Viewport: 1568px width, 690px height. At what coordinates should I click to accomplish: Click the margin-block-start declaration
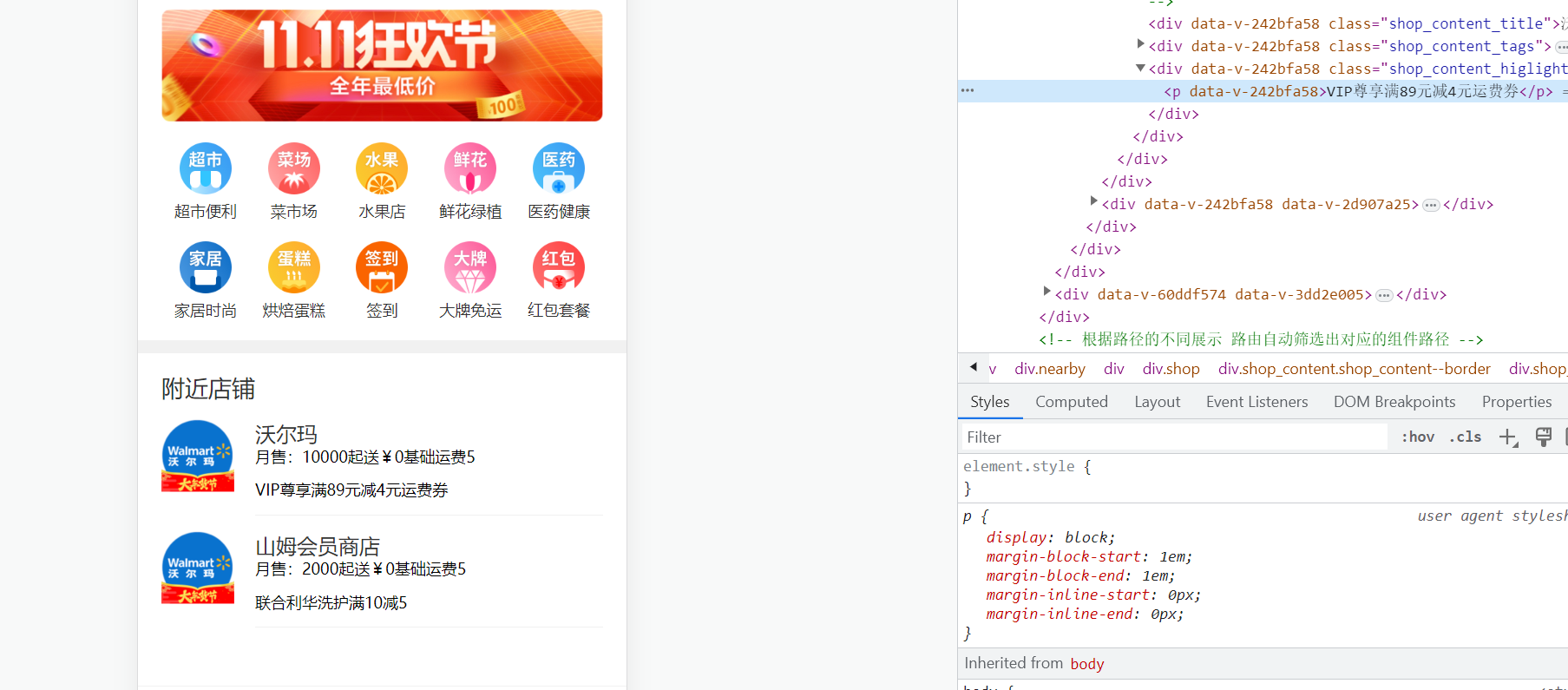tap(1089, 556)
